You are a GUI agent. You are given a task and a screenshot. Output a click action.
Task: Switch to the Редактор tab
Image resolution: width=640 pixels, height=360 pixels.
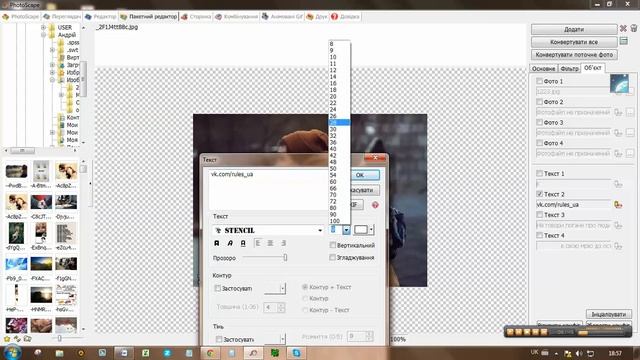(x=101, y=17)
